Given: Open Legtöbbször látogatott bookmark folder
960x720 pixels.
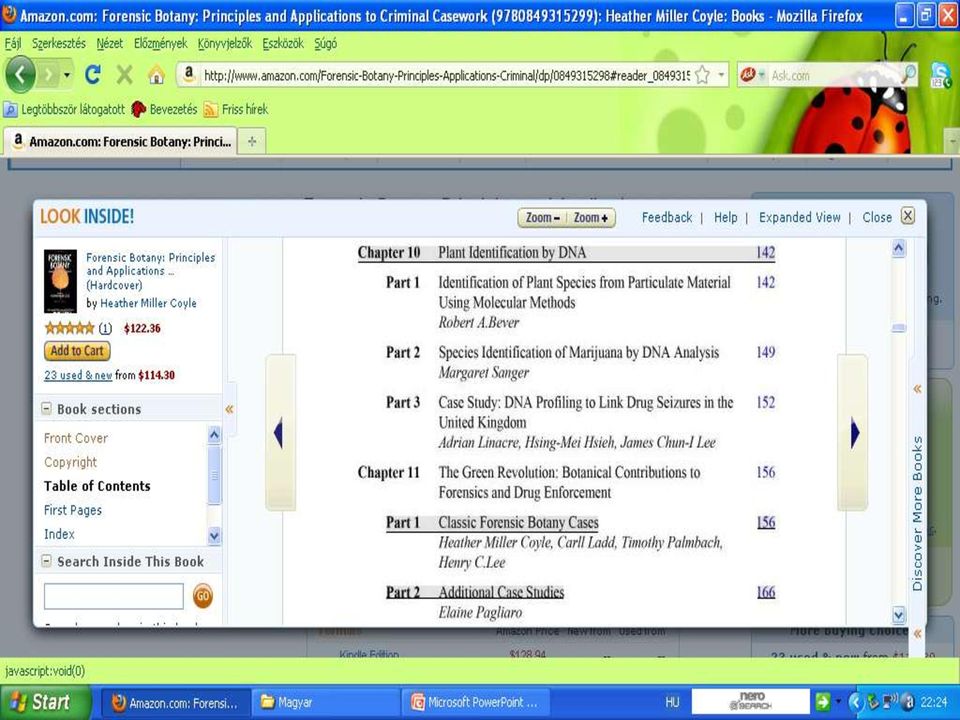Looking at the screenshot, I should [64, 110].
